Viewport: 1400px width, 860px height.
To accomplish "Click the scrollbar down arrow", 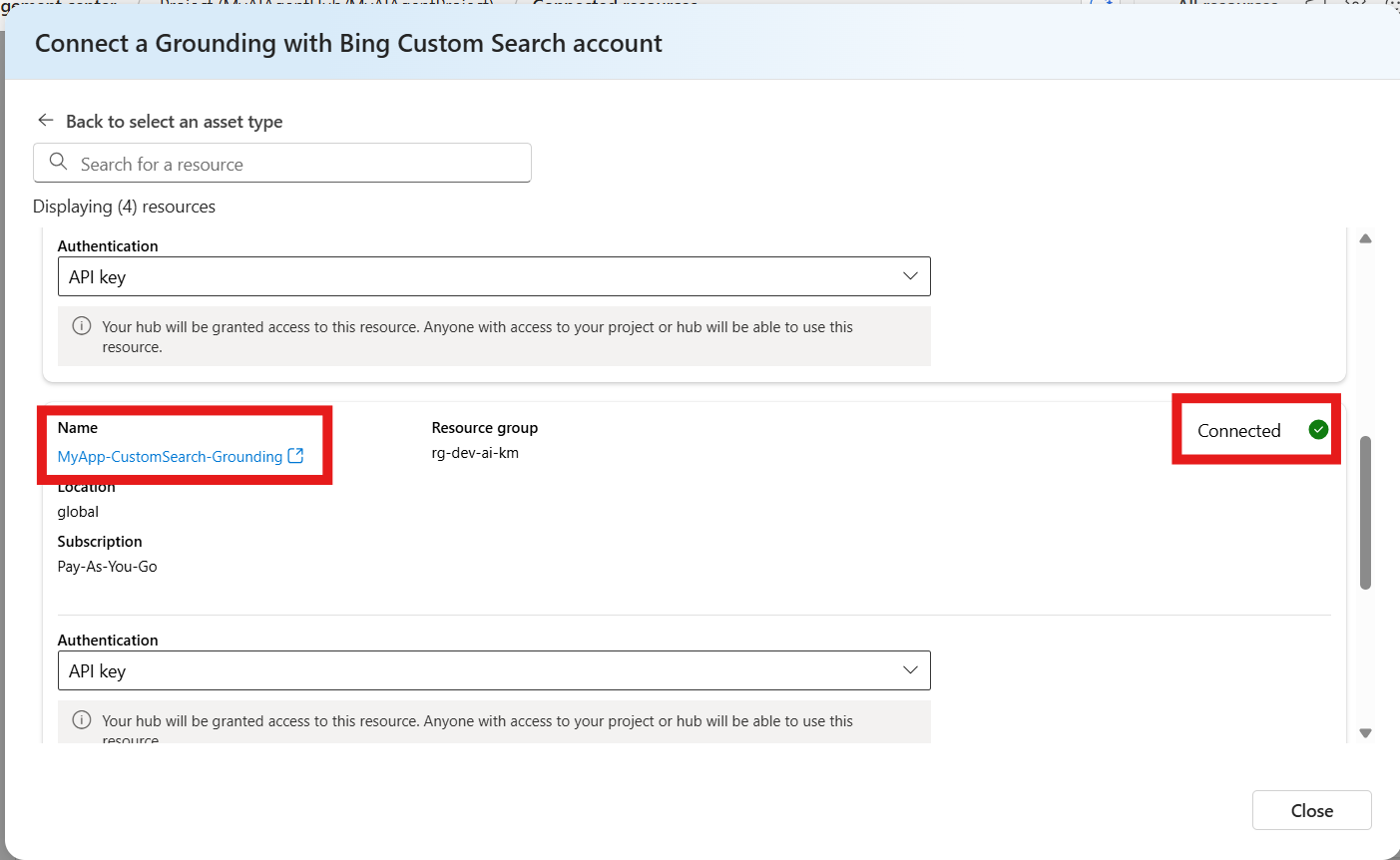I will click(x=1365, y=733).
